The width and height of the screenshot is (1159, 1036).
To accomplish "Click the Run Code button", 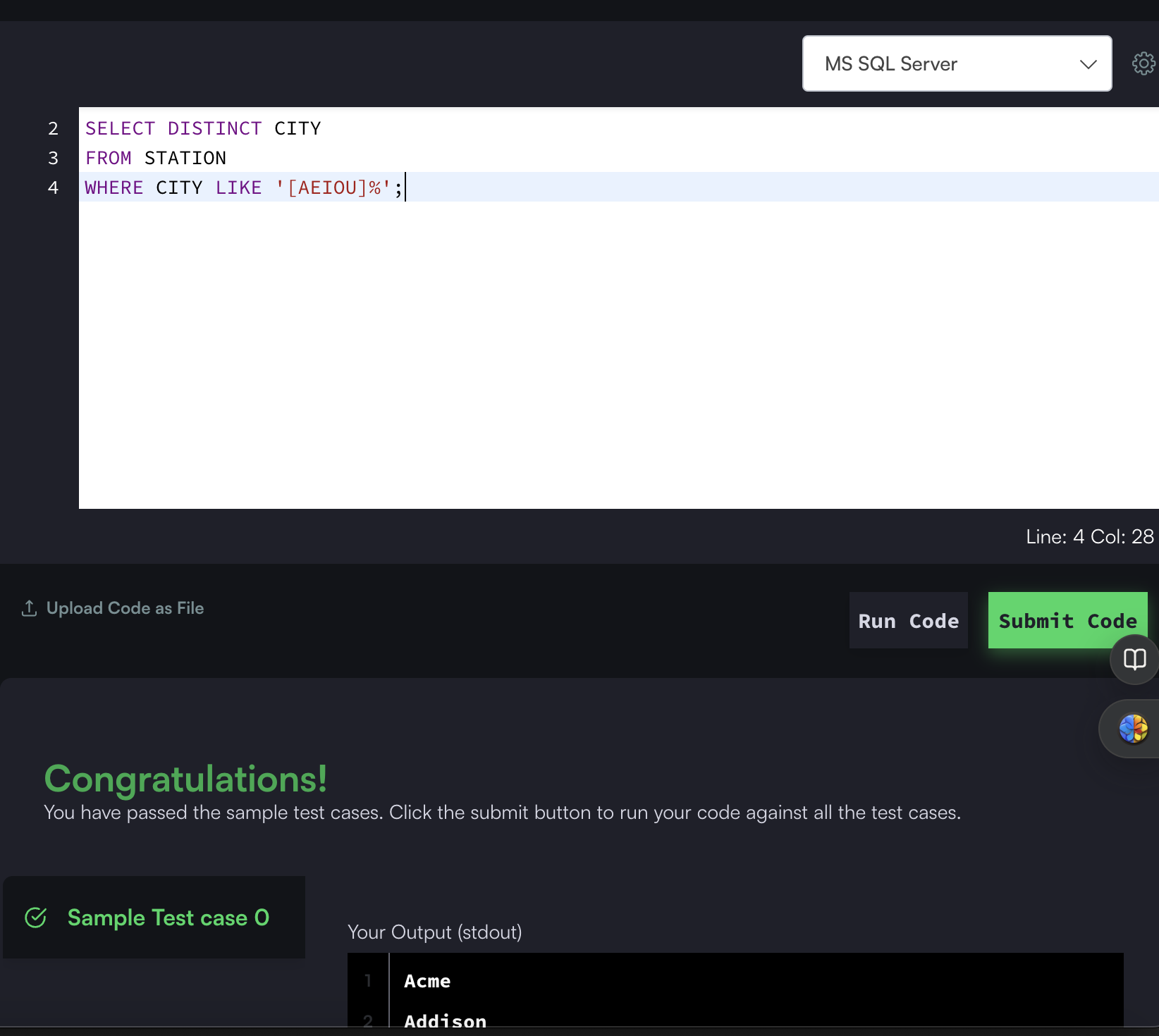I will [908, 621].
